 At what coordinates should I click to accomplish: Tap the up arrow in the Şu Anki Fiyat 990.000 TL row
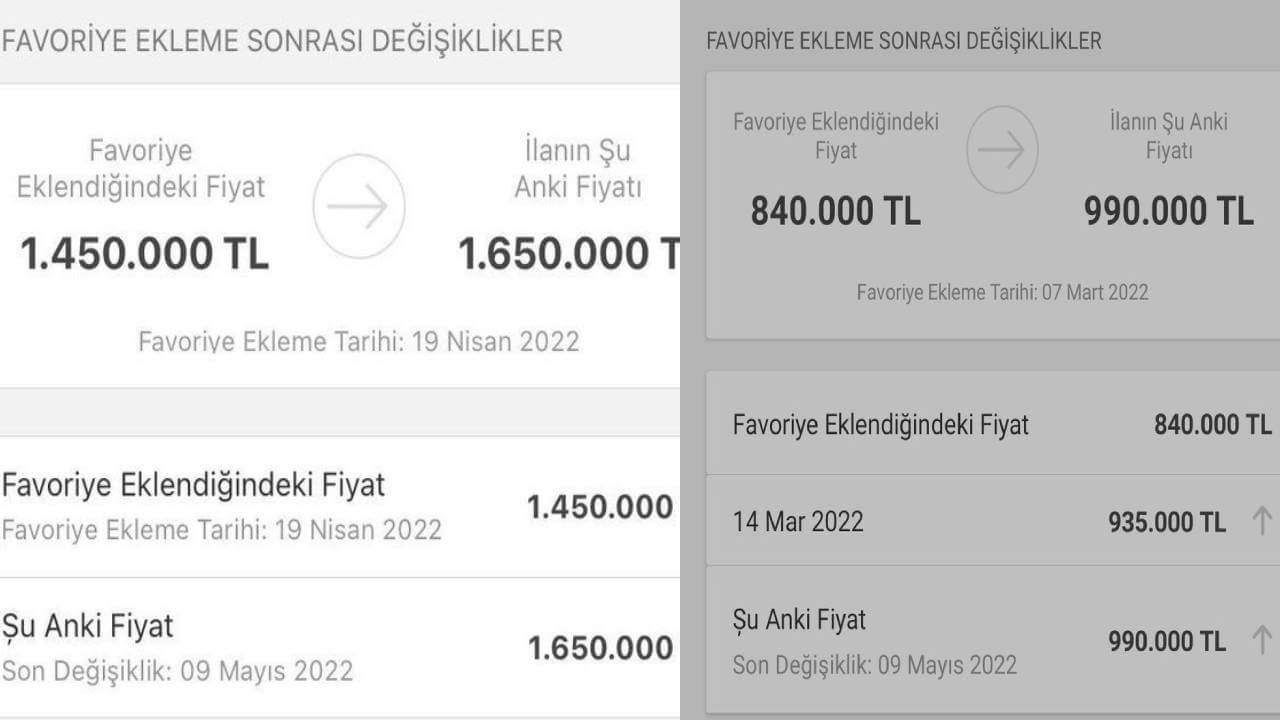pyautogui.click(x=1262, y=640)
